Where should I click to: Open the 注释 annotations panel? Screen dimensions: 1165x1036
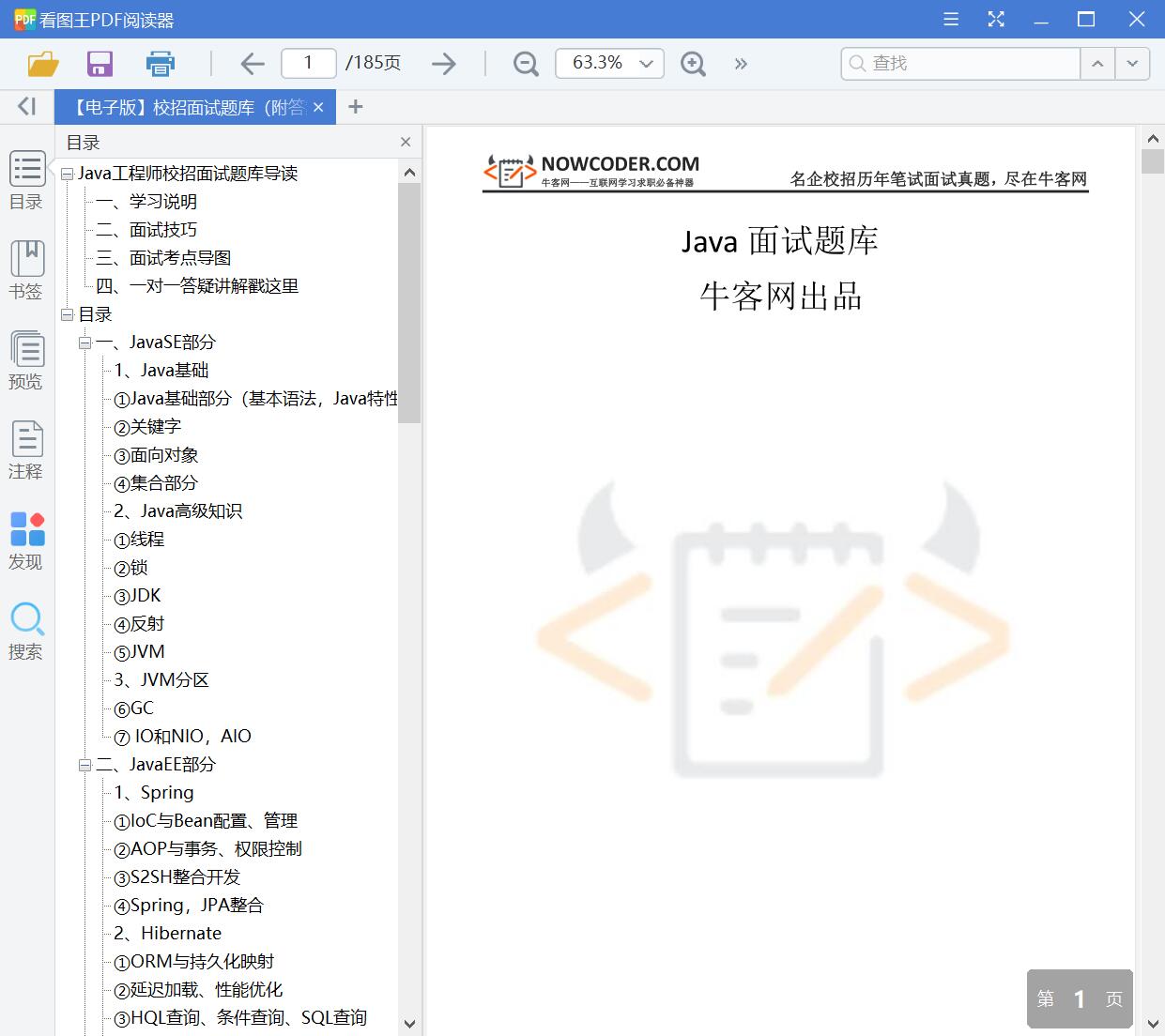[26, 450]
